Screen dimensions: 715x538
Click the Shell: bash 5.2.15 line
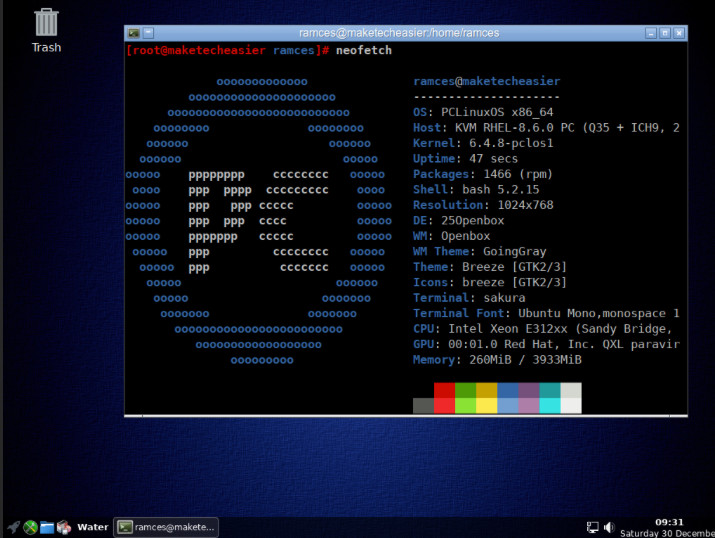pos(476,190)
